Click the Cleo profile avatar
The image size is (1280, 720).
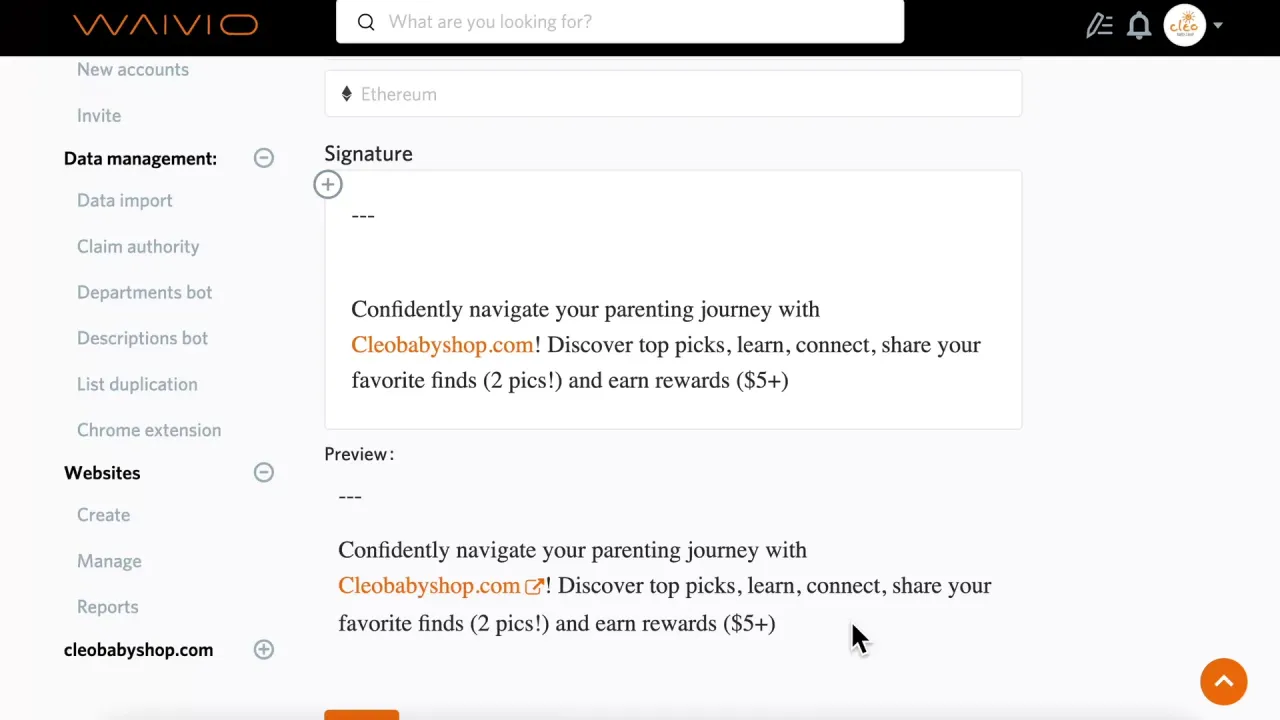pyautogui.click(x=1185, y=25)
